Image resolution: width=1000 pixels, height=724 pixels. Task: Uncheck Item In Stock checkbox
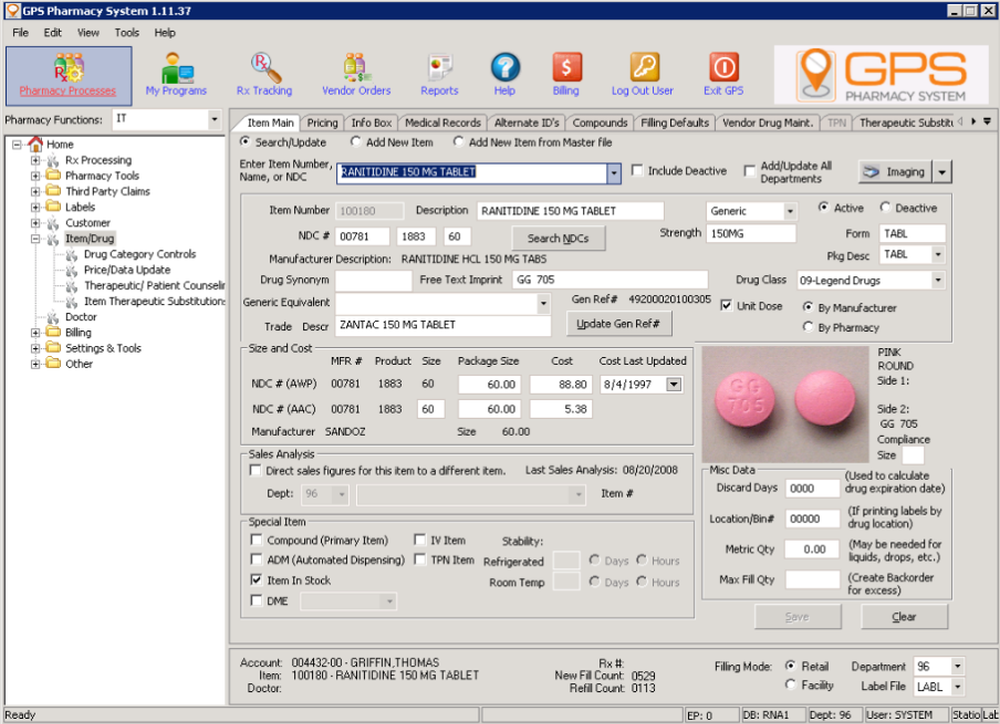(256, 580)
